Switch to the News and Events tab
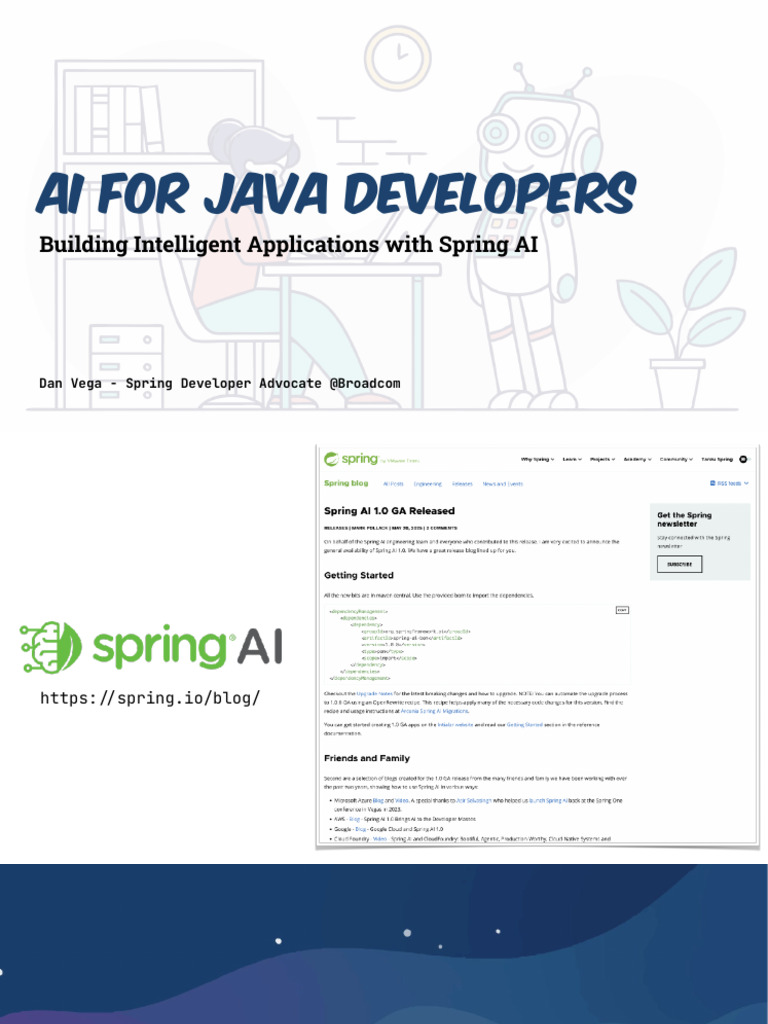Screen dimensions: 768x1024 coord(502,484)
